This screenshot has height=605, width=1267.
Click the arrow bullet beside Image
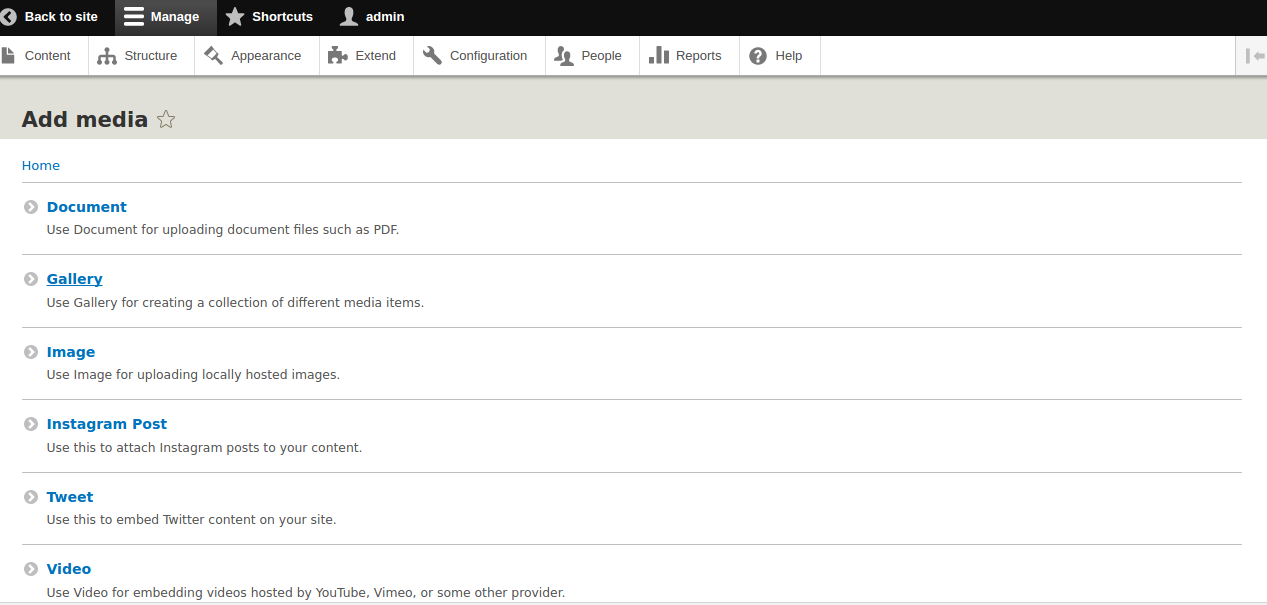(31, 353)
